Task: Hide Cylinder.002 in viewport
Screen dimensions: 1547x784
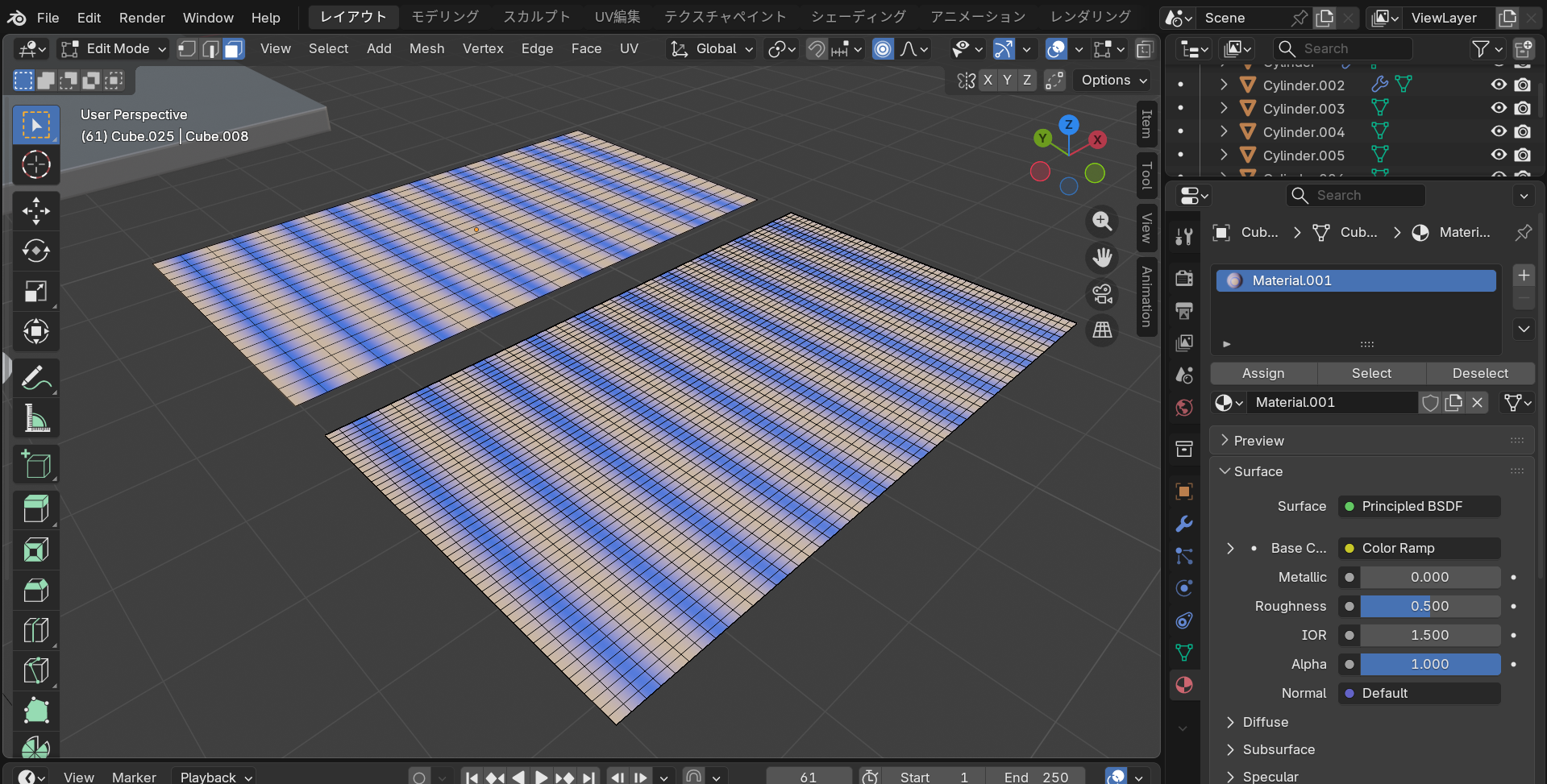Action: [x=1499, y=85]
